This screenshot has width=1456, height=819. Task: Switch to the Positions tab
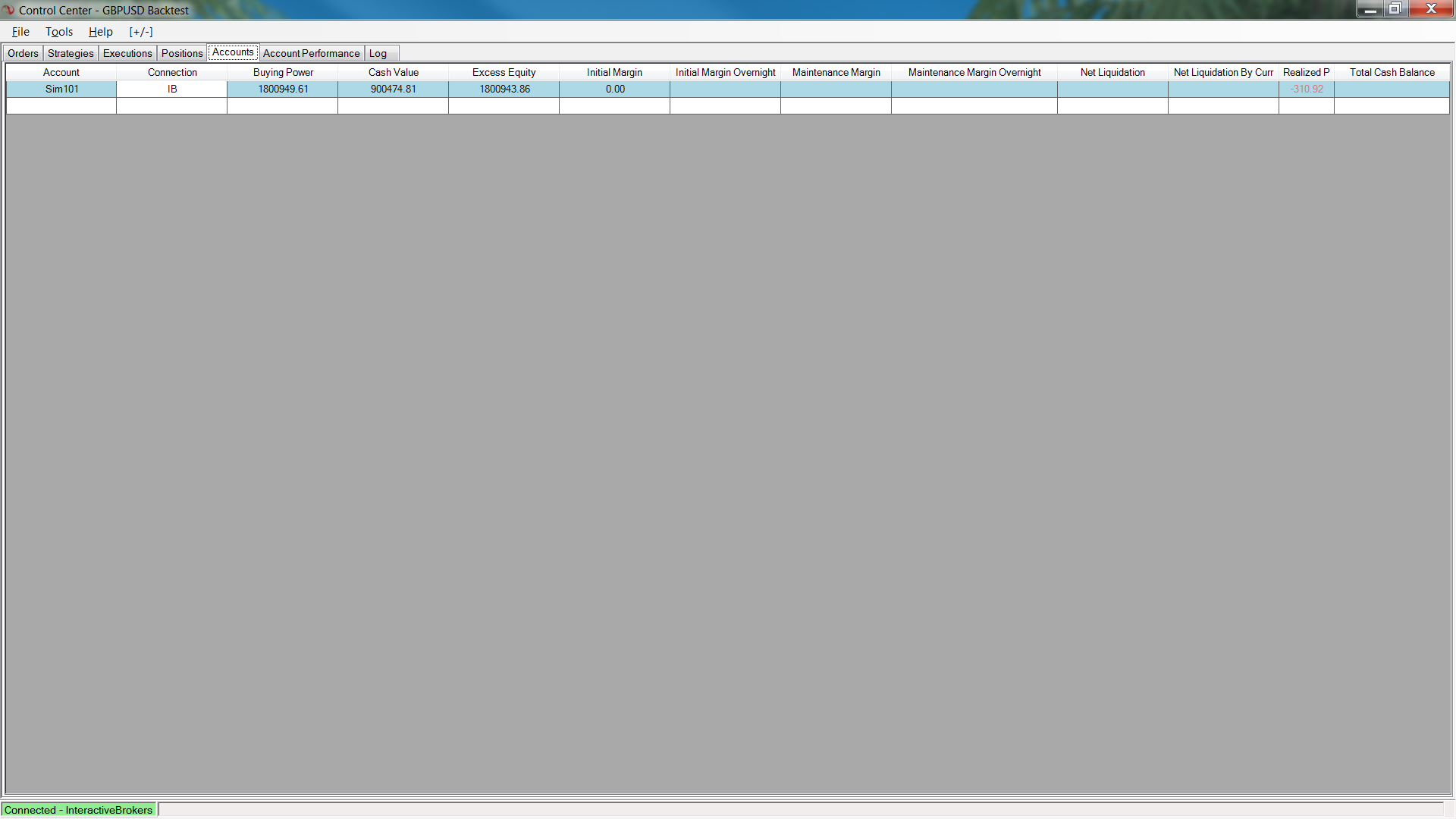coord(182,53)
